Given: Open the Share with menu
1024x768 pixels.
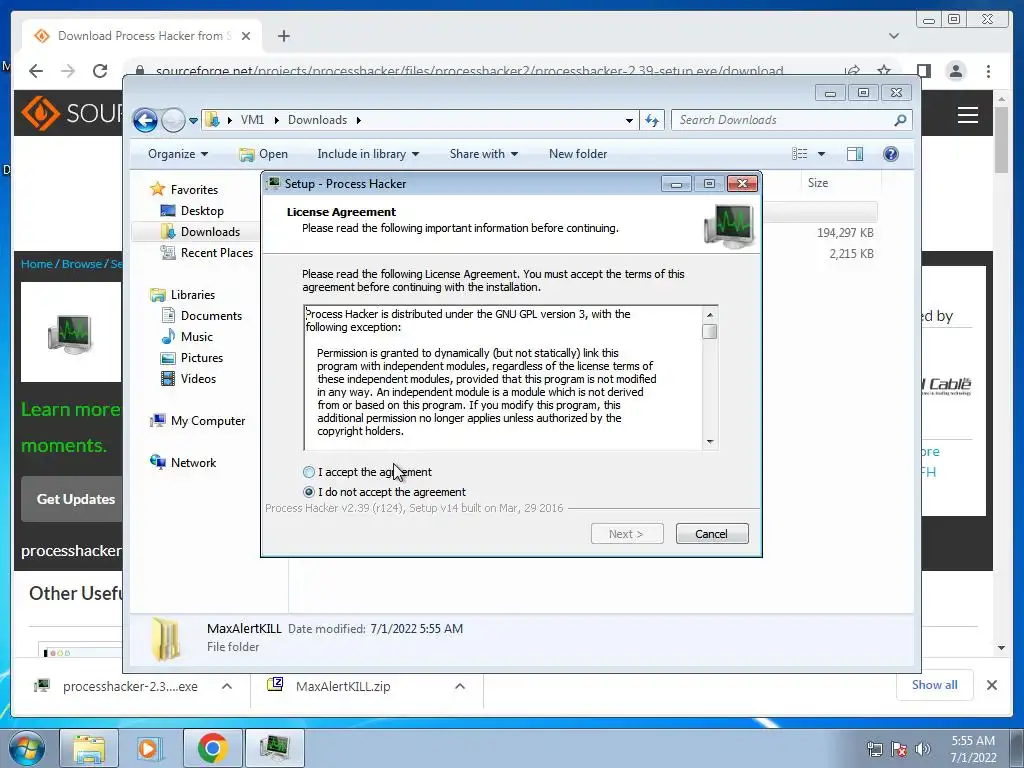Looking at the screenshot, I should pyautogui.click(x=483, y=154).
